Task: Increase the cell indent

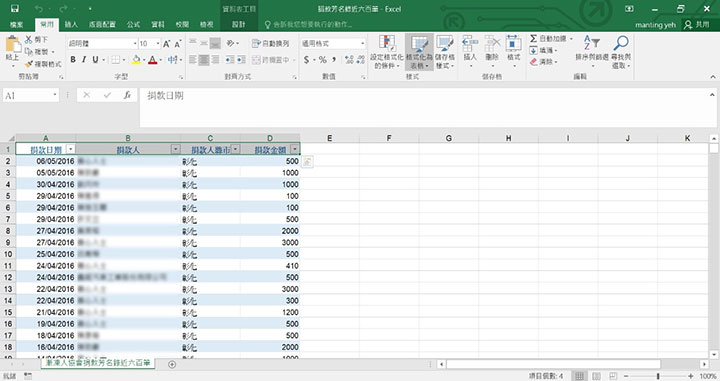Action: pos(241,60)
